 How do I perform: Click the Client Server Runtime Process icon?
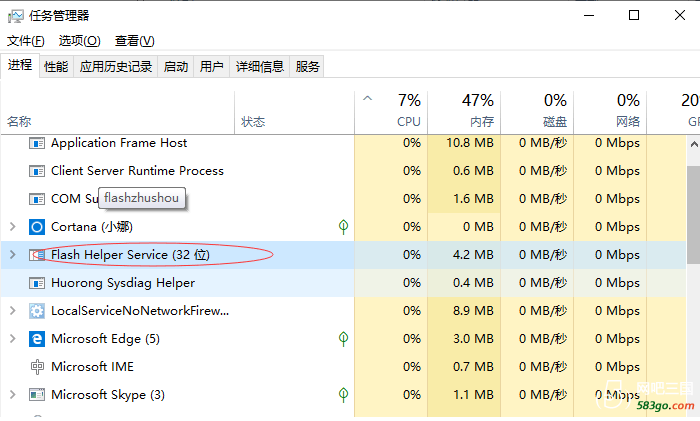37,171
